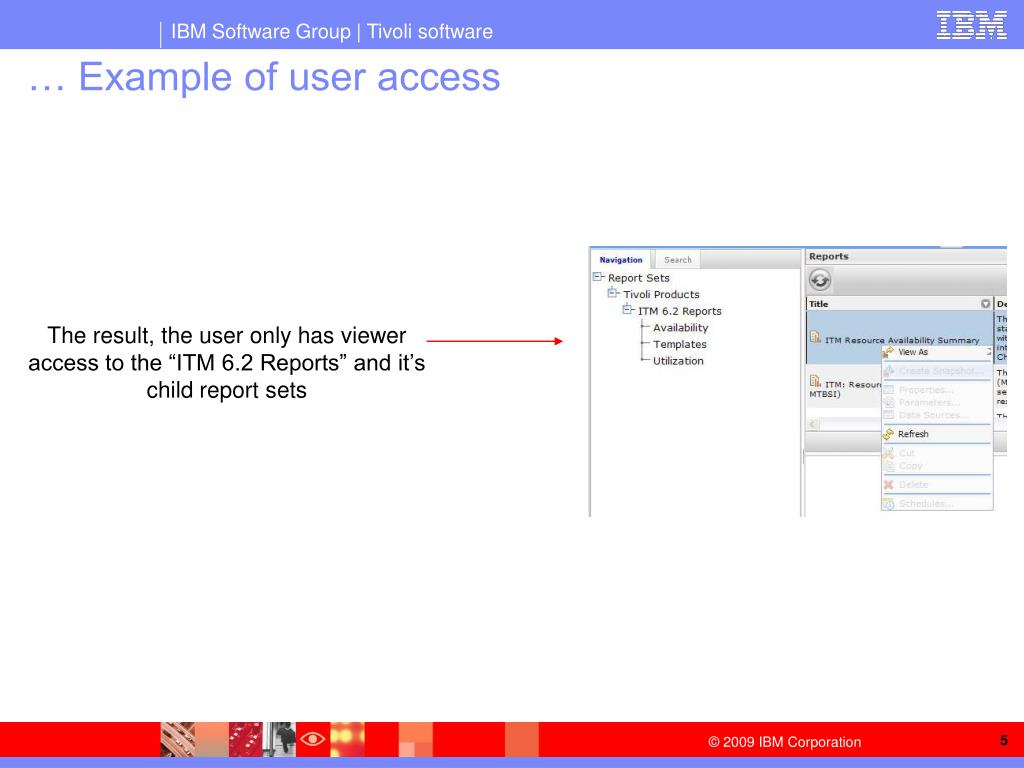Click ITM Resource Availability Summary report title

point(902,340)
